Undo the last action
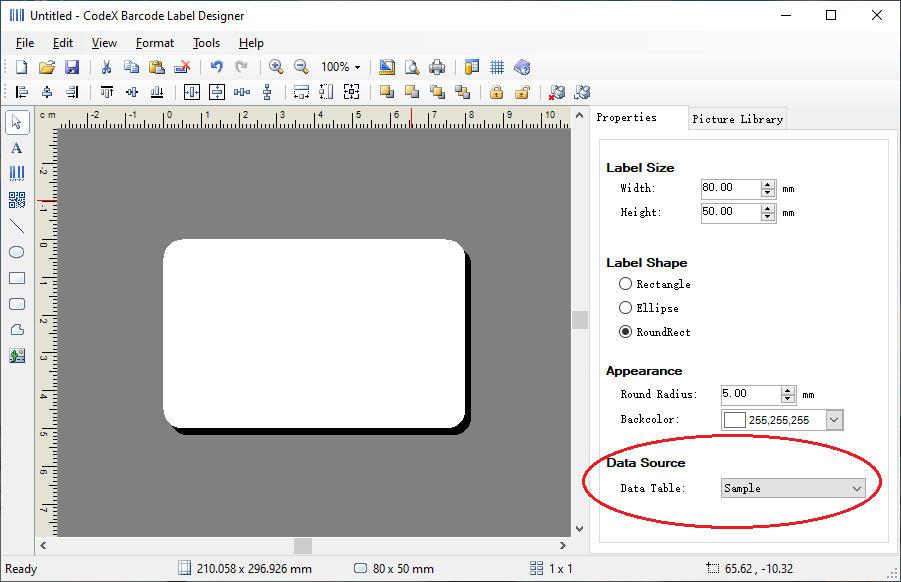This screenshot has height=582, width=901. pyautogui.click(x=217, y=67)
